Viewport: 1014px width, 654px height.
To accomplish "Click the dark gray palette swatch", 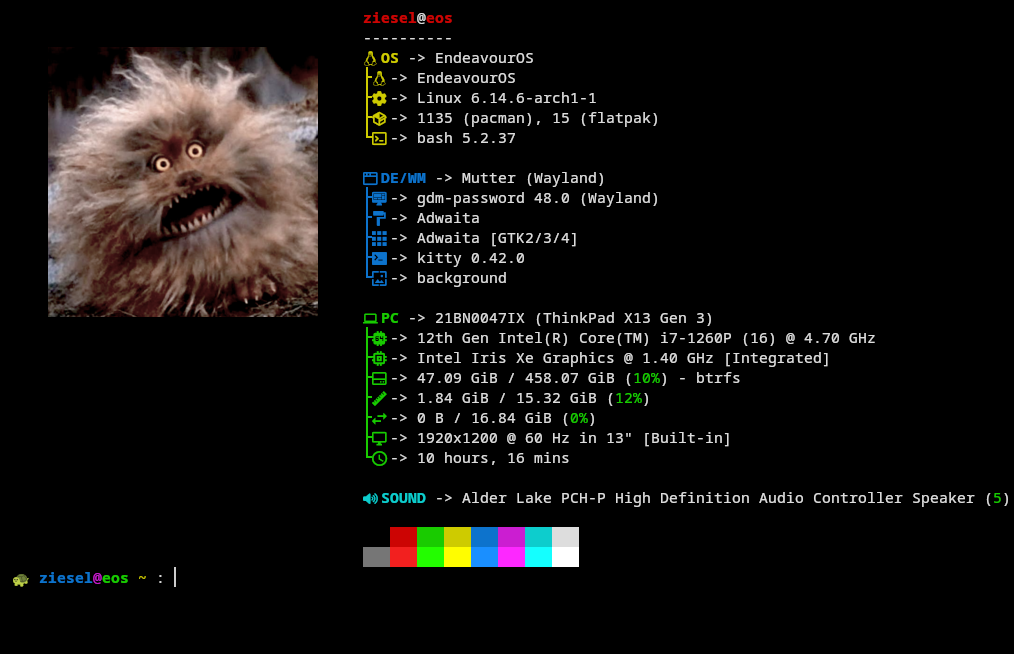I will click(376, 557).
